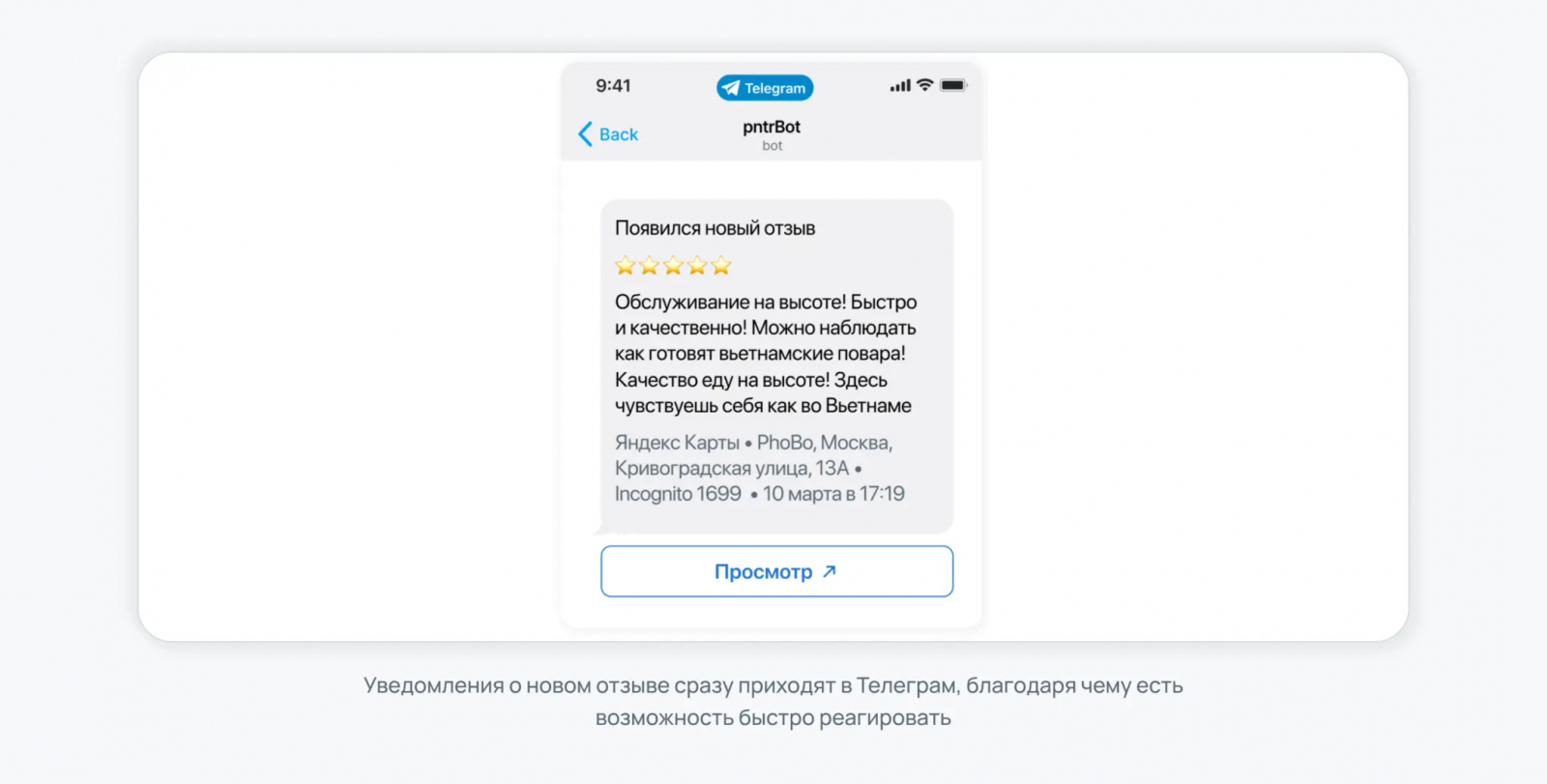The width and height of the screenshot is (1547, 784).
Task: Click the diagonal arrow icon beside Просмотр
Action: click(830, 571)
